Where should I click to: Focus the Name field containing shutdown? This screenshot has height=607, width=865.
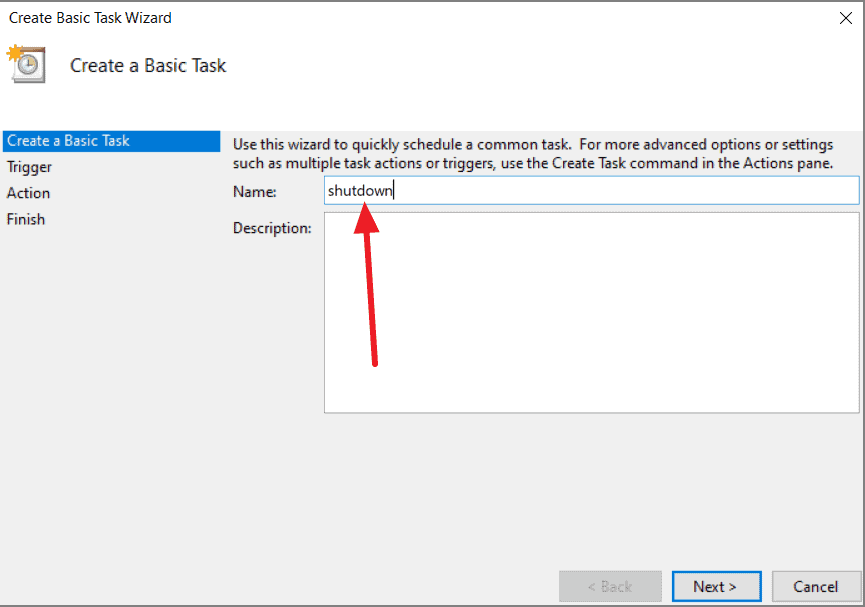click(591, 190)
